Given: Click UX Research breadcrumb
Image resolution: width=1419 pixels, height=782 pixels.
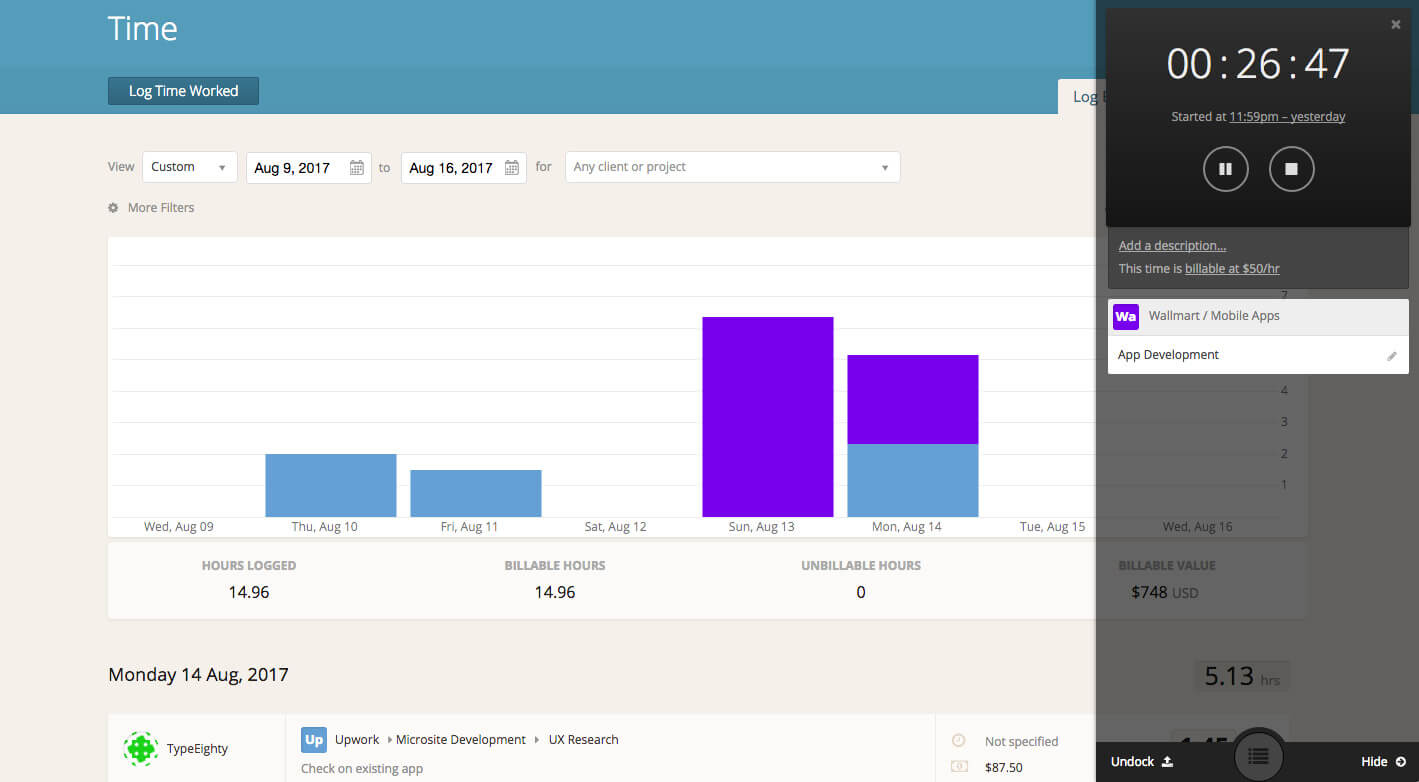Looking at the screenshot, I should point(583,740).
